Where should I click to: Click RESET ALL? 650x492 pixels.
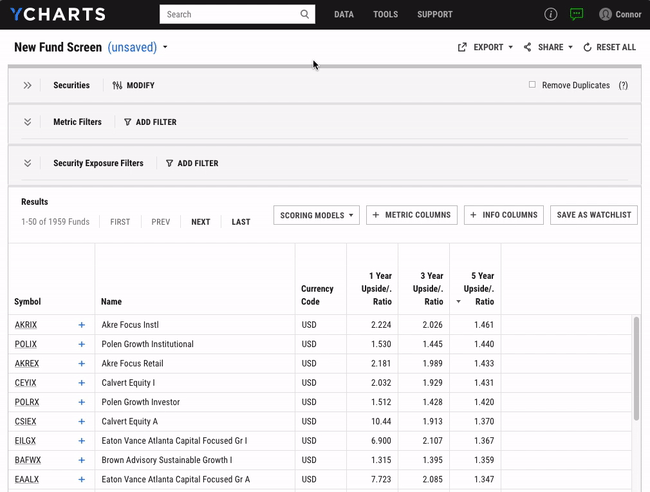point(609,47)
